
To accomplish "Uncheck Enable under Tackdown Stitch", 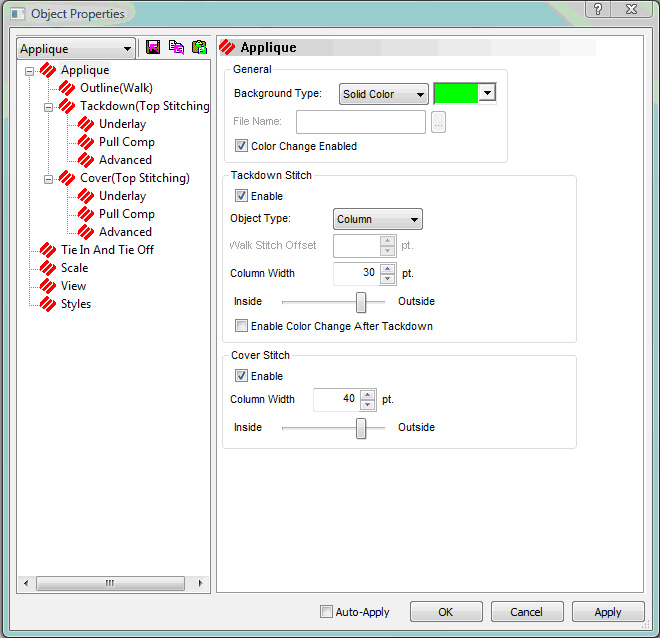I will click(241, 196).
